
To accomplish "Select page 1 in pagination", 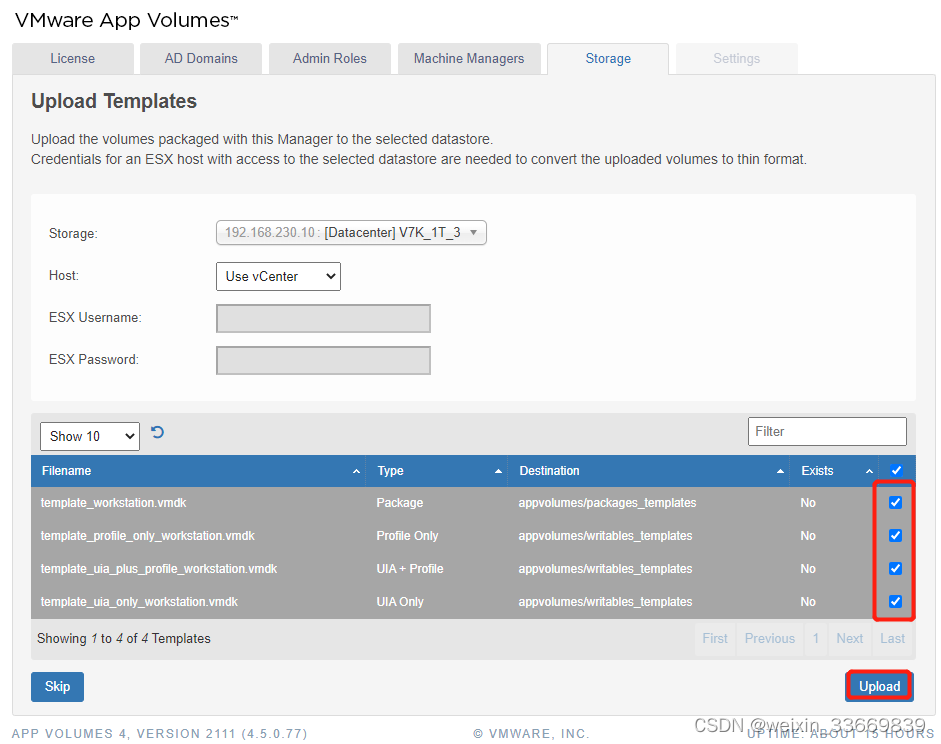I will point(816,638).
